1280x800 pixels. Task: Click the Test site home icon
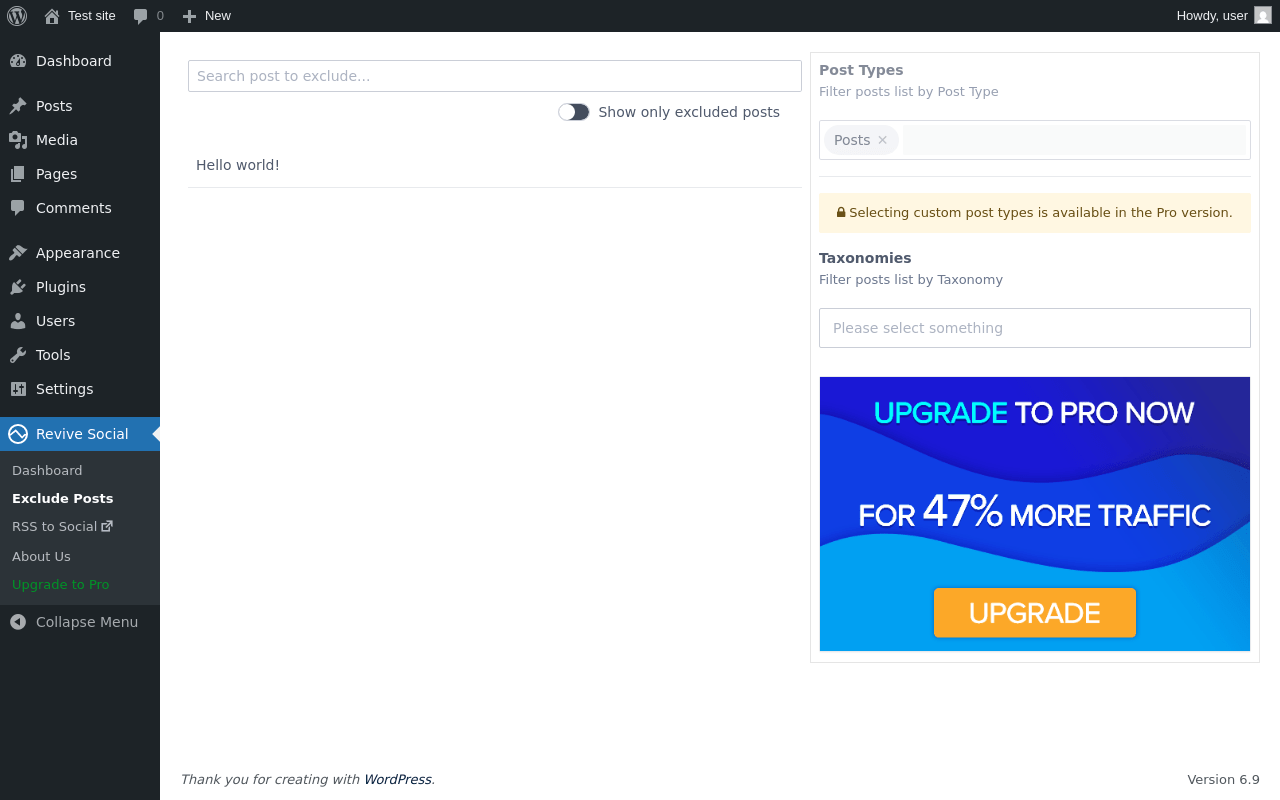click(x=52, y=16)
